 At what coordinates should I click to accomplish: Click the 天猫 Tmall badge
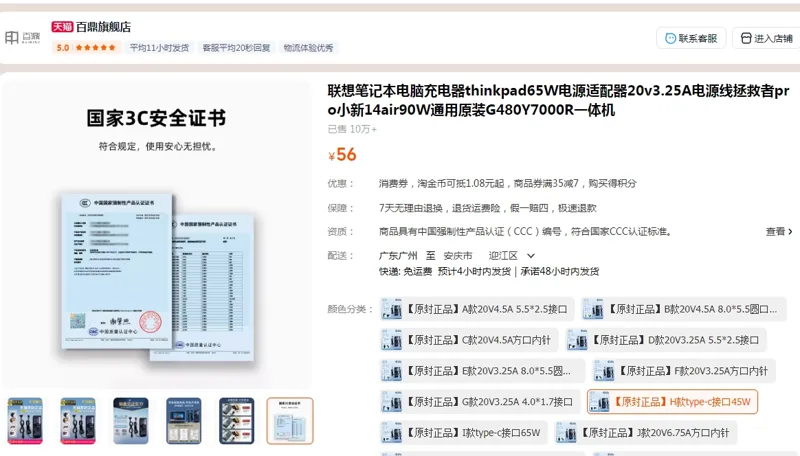62,27
